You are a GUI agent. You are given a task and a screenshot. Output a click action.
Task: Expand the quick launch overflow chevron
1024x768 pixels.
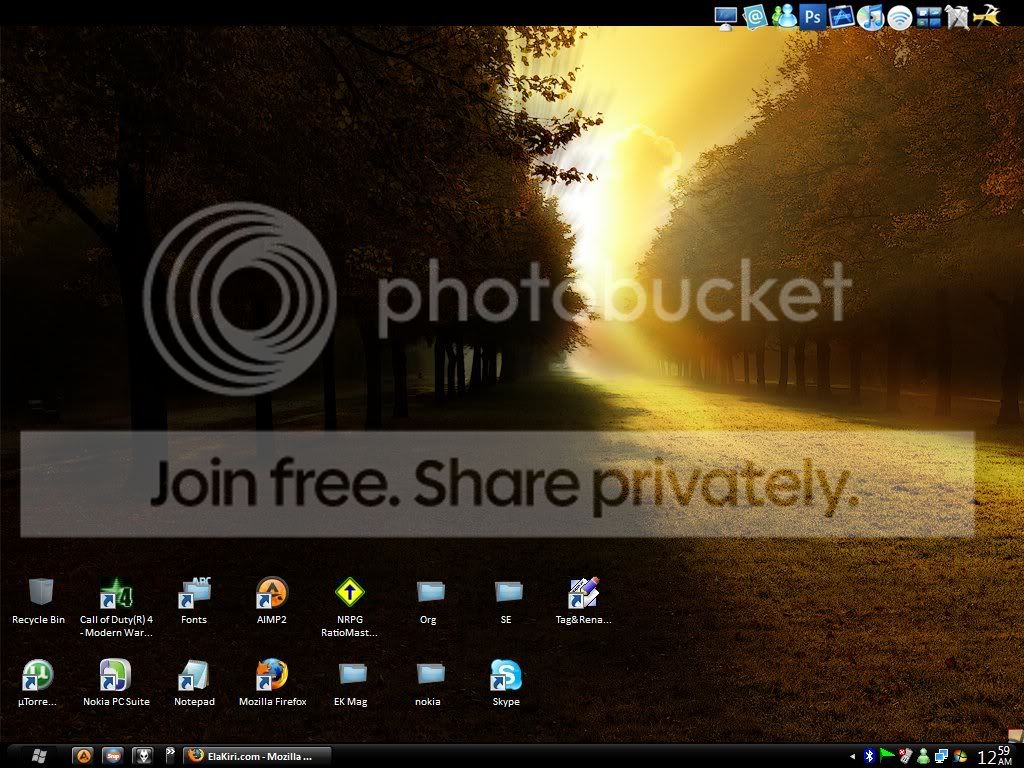point(170,753)
